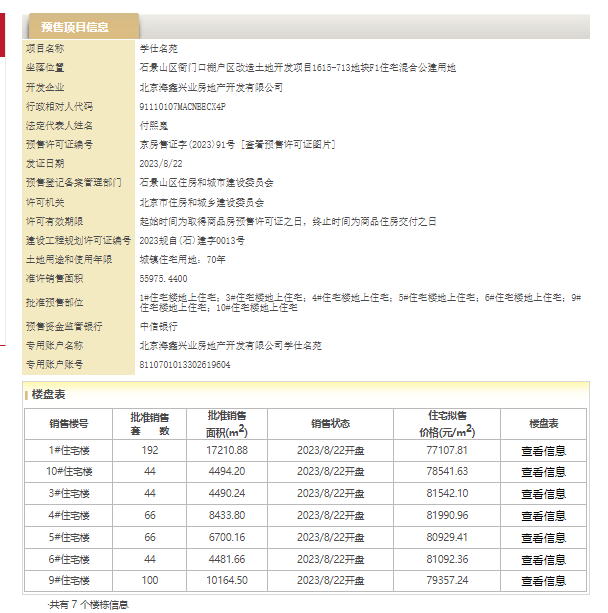Viewport: 608px width, 613px height.
Task: Open 查看信息 for 10#住宅楼
Action: [543, 472]
